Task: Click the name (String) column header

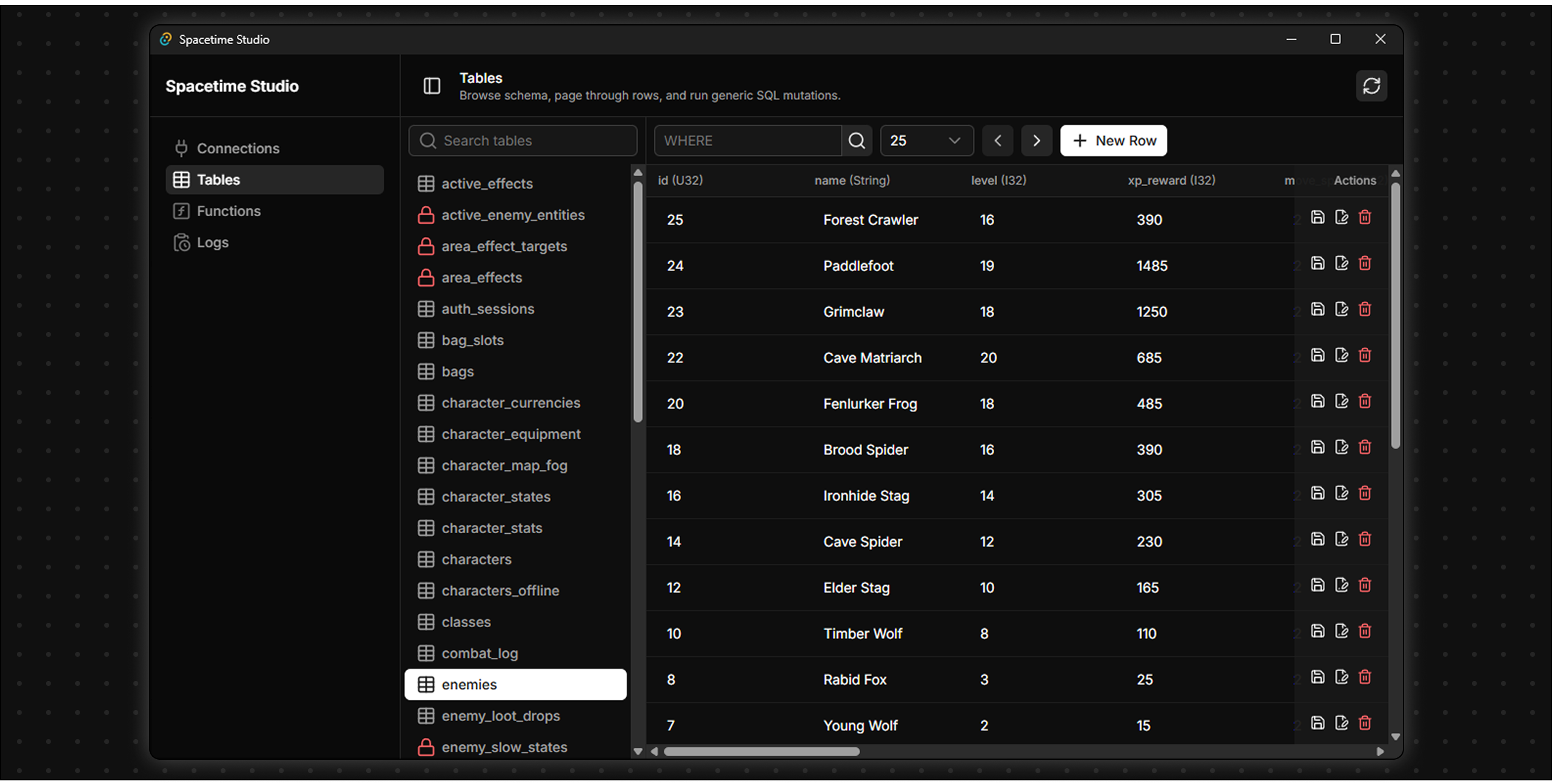Action: click(x=852, y=180)
